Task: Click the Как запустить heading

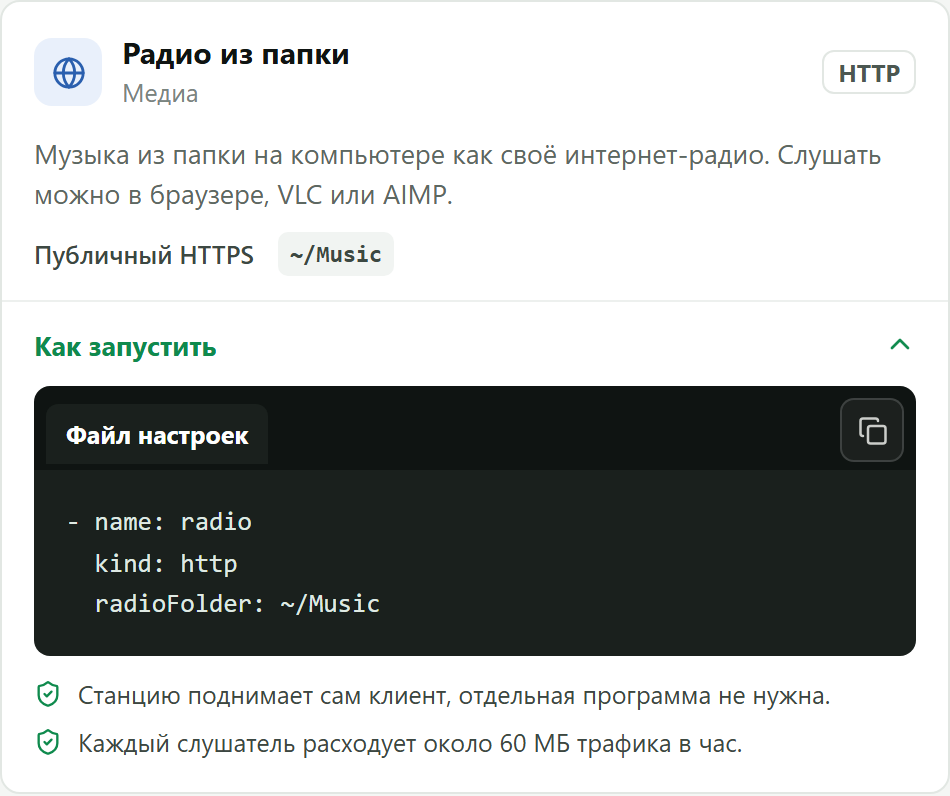Action: point(125,347)
